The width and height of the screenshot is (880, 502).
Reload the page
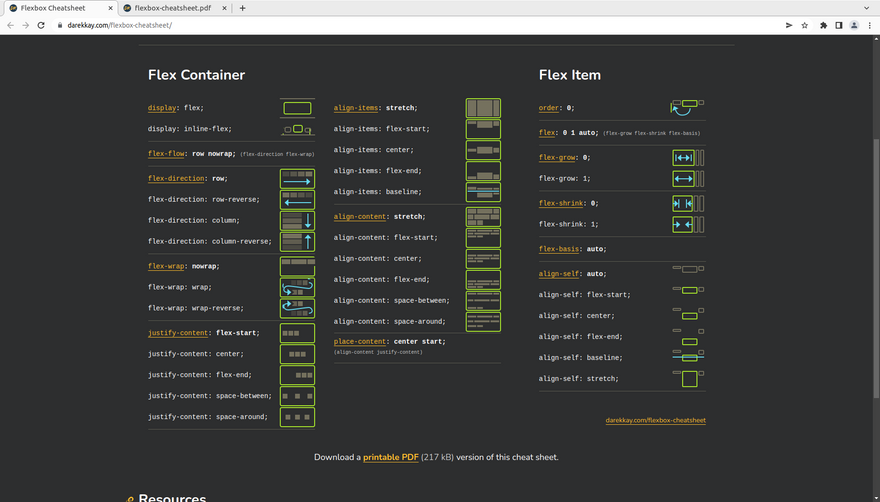tap(42, 25)
